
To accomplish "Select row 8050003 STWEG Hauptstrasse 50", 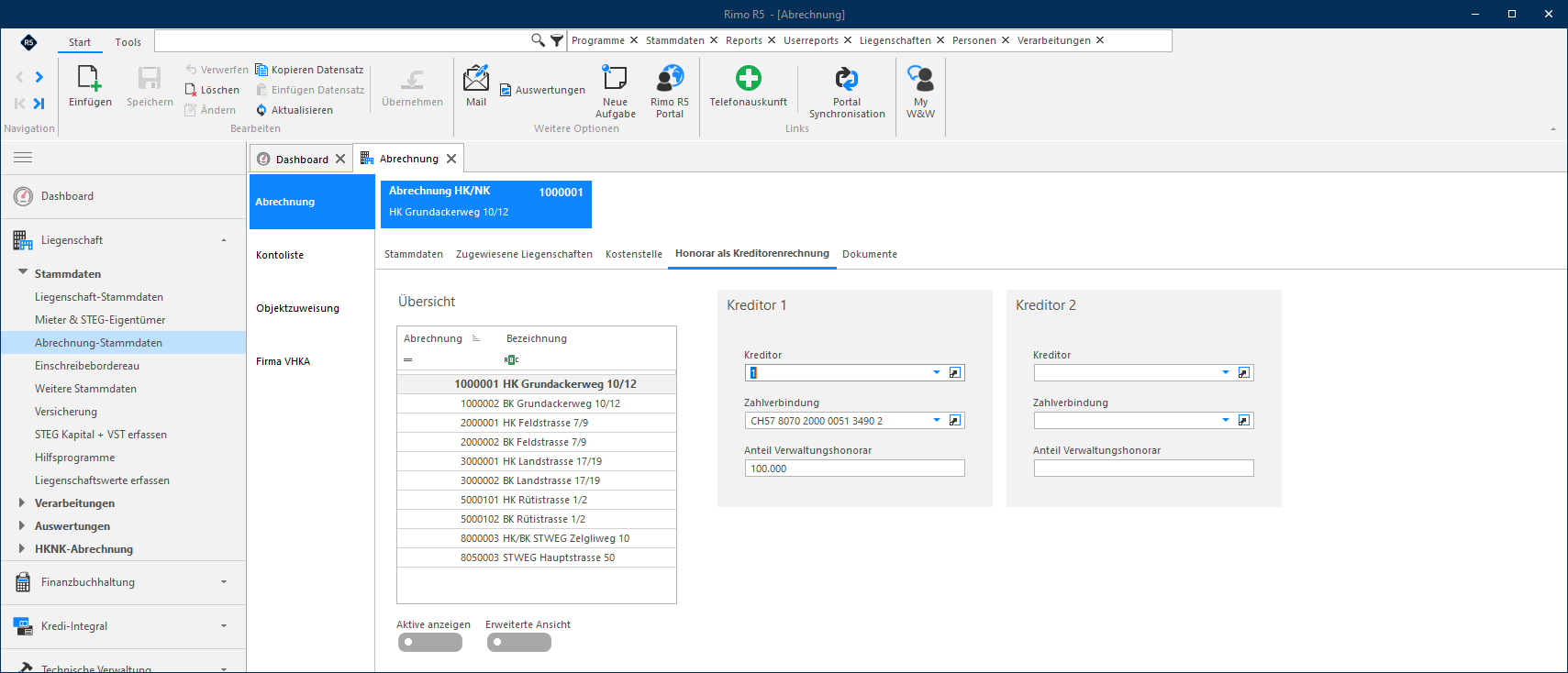I will click(537, 557).
